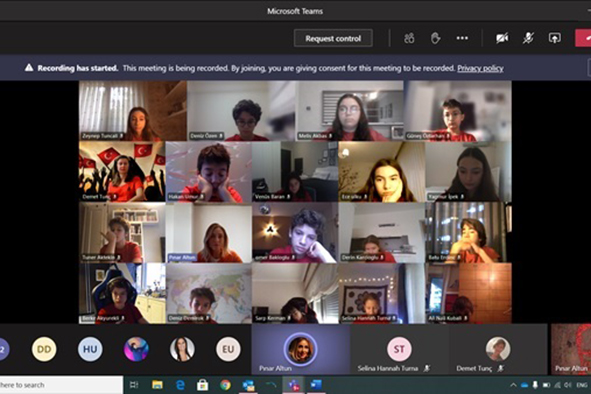This screenshot has height=394, width=591.
Task: Hang up the call with red button
Action: 583,38
